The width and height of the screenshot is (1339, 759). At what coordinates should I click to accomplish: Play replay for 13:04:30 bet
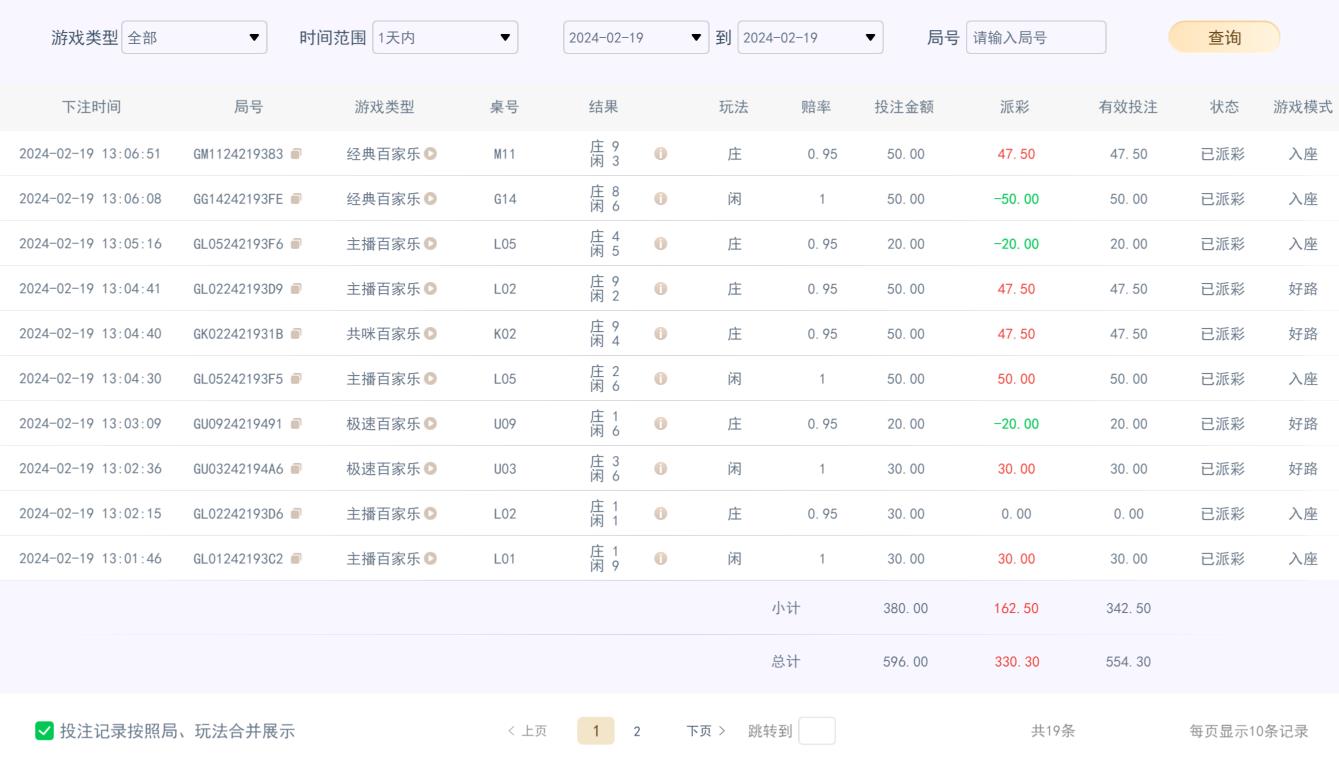tap(431, 379)
